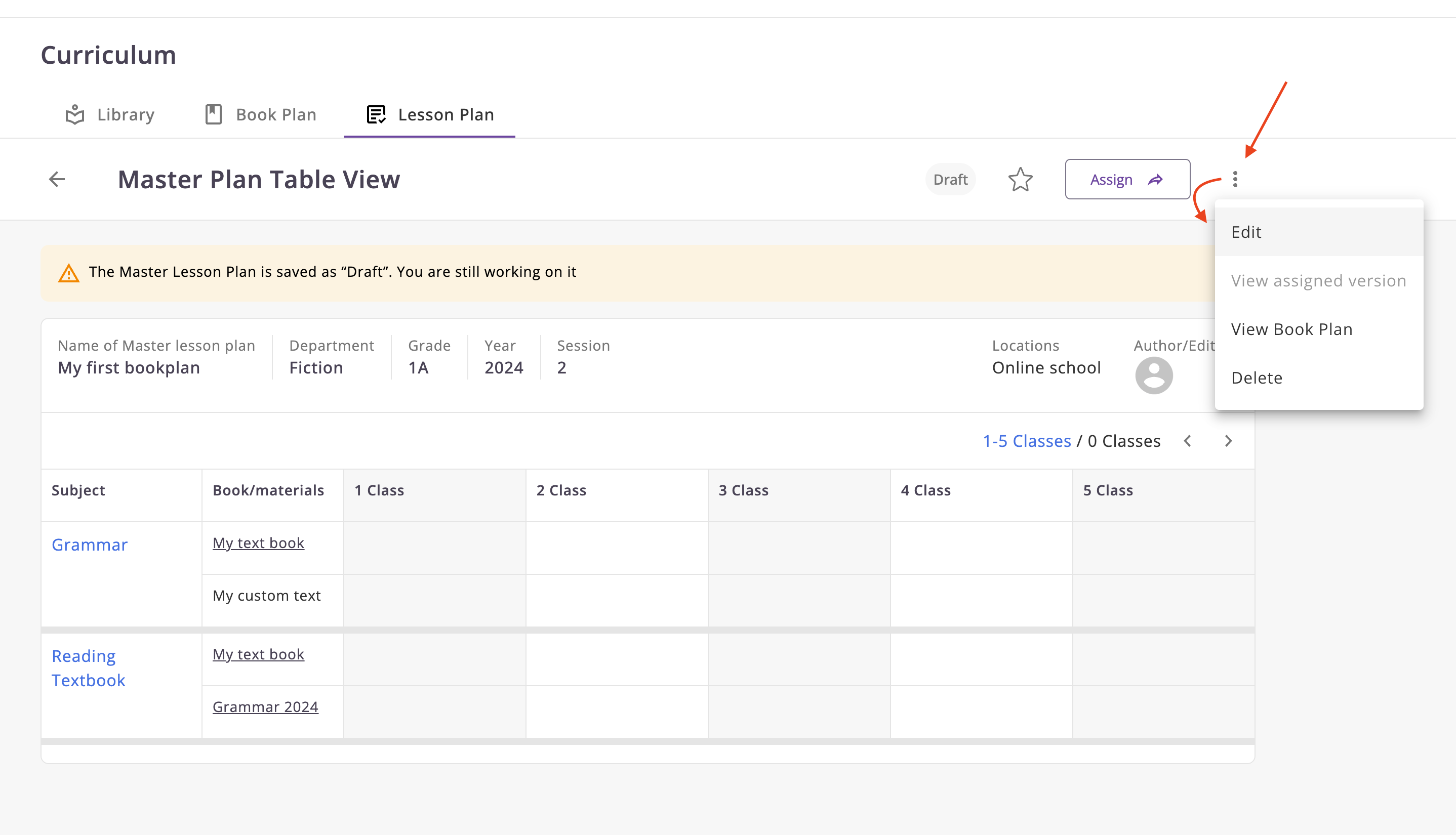
Task: Open Grammar 2024 book link
Action: (265, 706)
